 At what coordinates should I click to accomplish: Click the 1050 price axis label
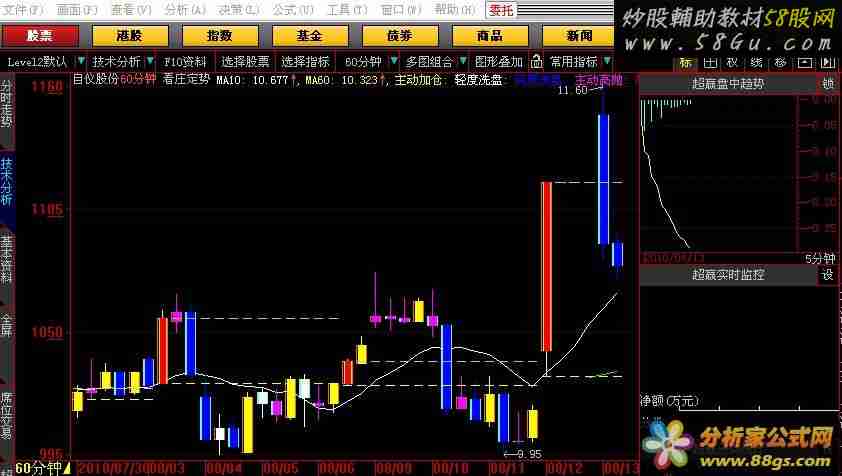tap(47, 333)
